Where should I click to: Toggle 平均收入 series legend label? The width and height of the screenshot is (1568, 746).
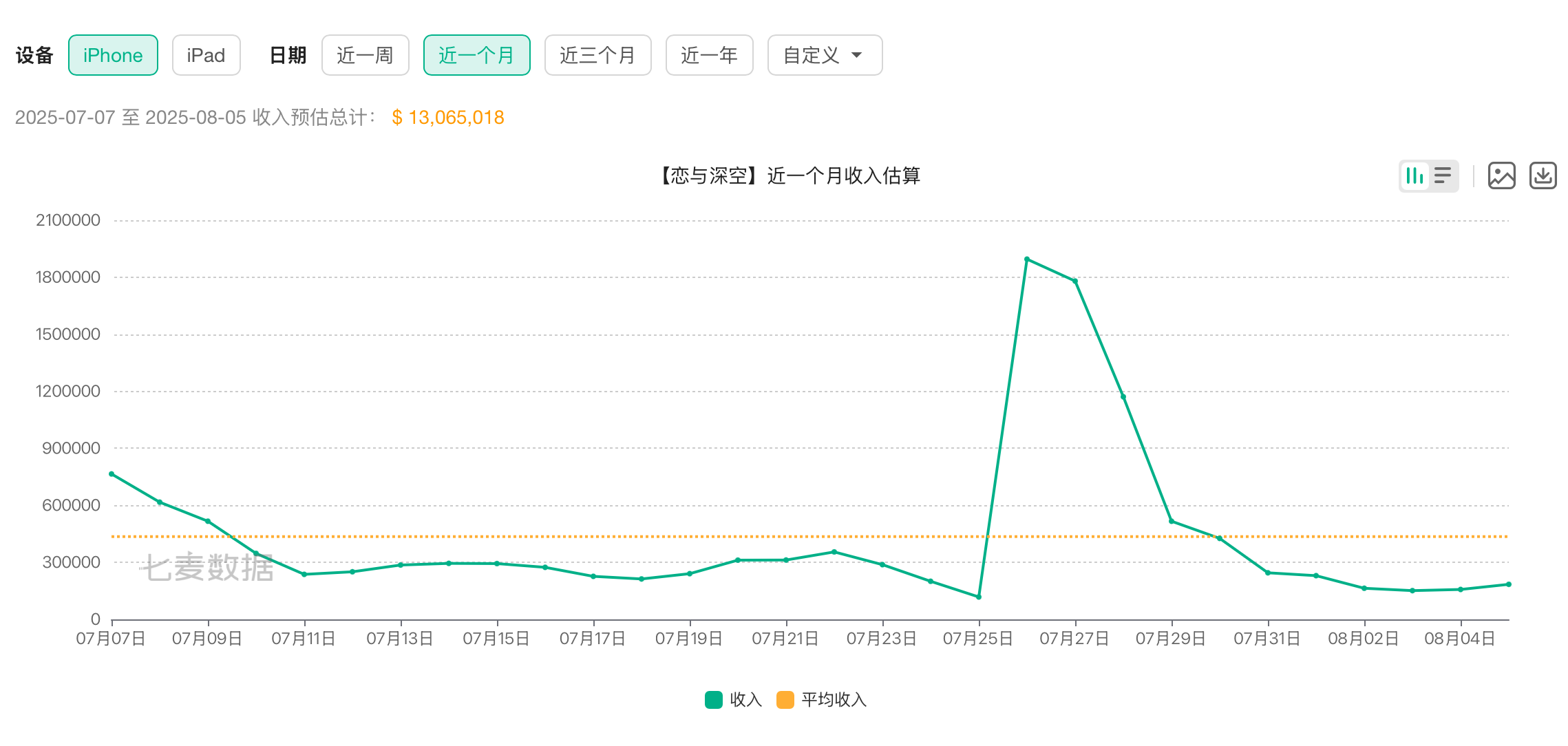point(834,700)
